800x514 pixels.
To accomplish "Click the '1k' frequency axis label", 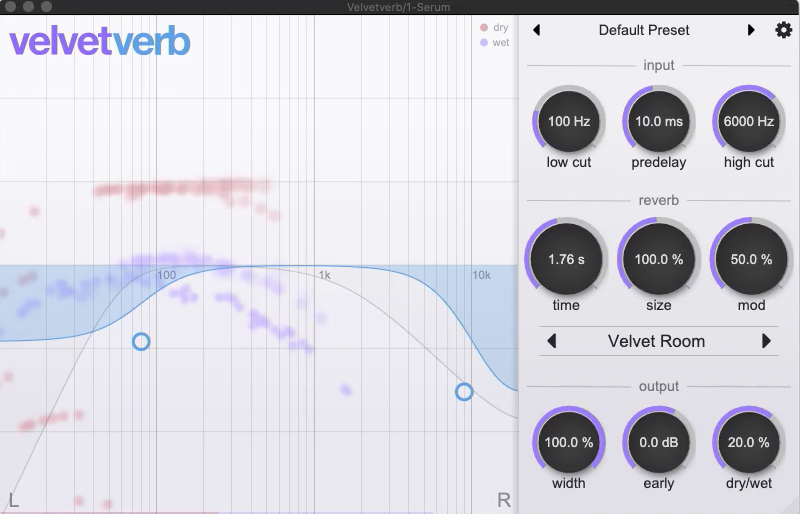I will click(325, 275).
